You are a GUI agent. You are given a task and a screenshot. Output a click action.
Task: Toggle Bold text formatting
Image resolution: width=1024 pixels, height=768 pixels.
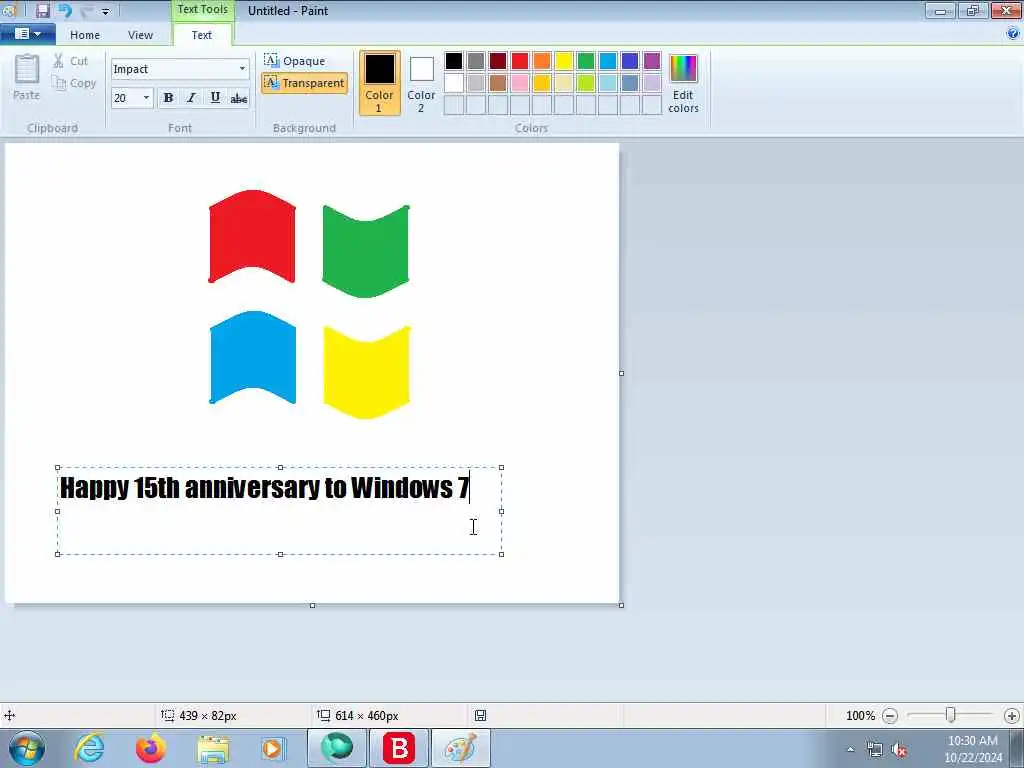click(x=168, y=97)
